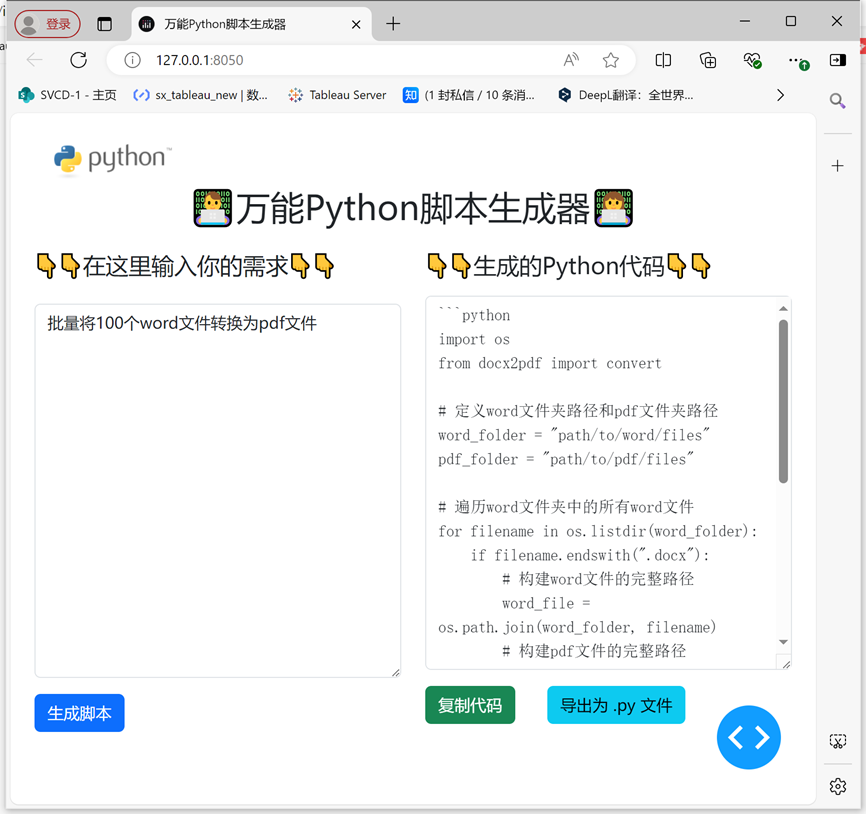Click the 导出为 .py 文件 button
Viewport: 866px width, 814px height.
(x=616, y=705)
